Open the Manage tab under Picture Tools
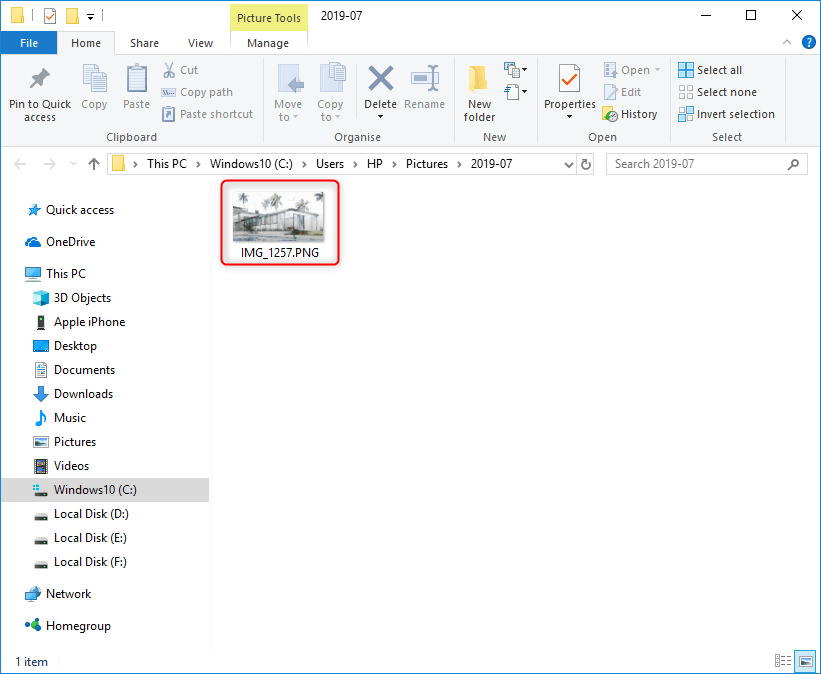Screen dimensions: 821x674 (268, 43)
